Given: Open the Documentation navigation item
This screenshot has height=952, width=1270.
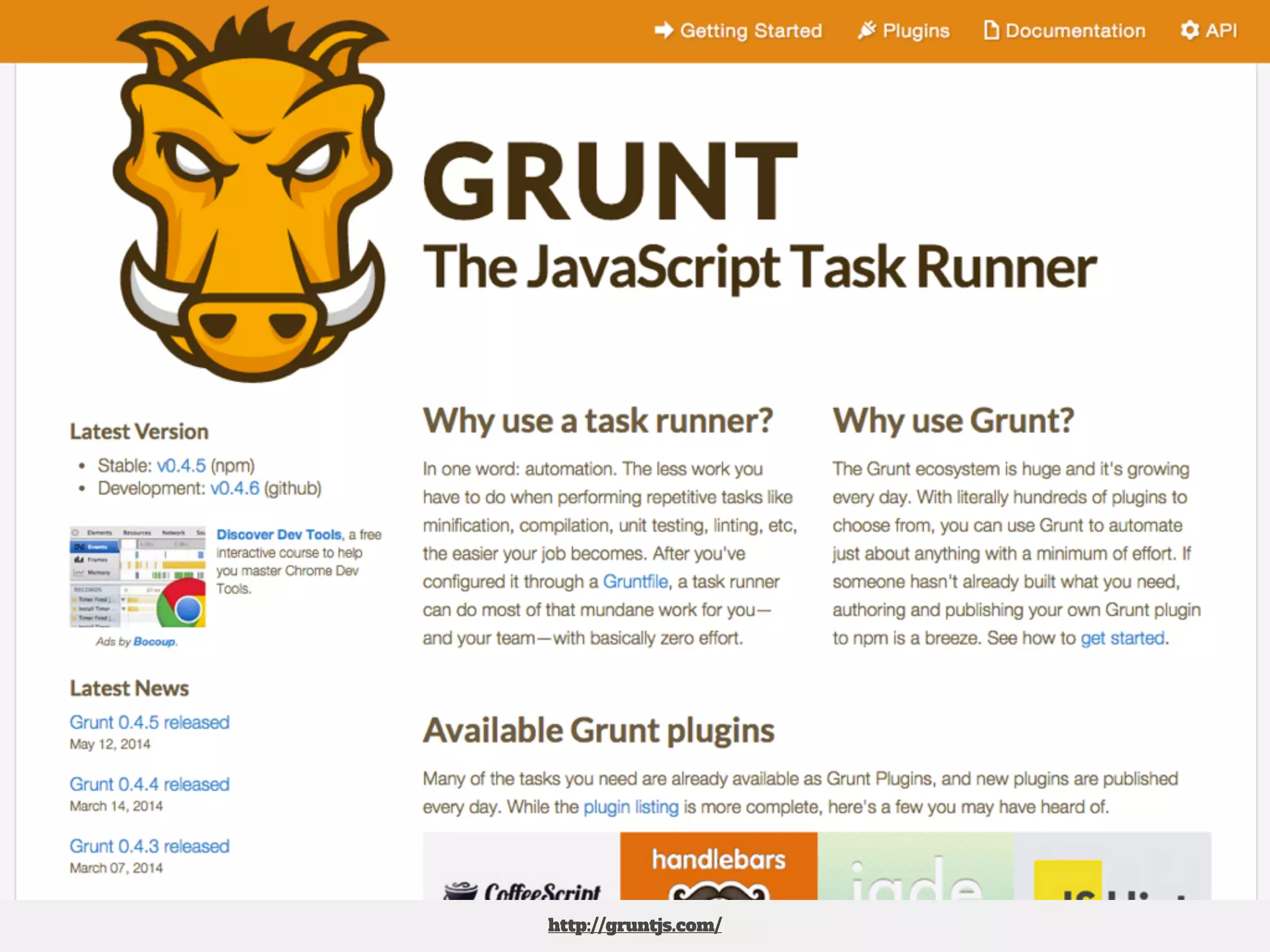Looking at the screenshot, I should pyautogui.click(x=1065, y=30).
